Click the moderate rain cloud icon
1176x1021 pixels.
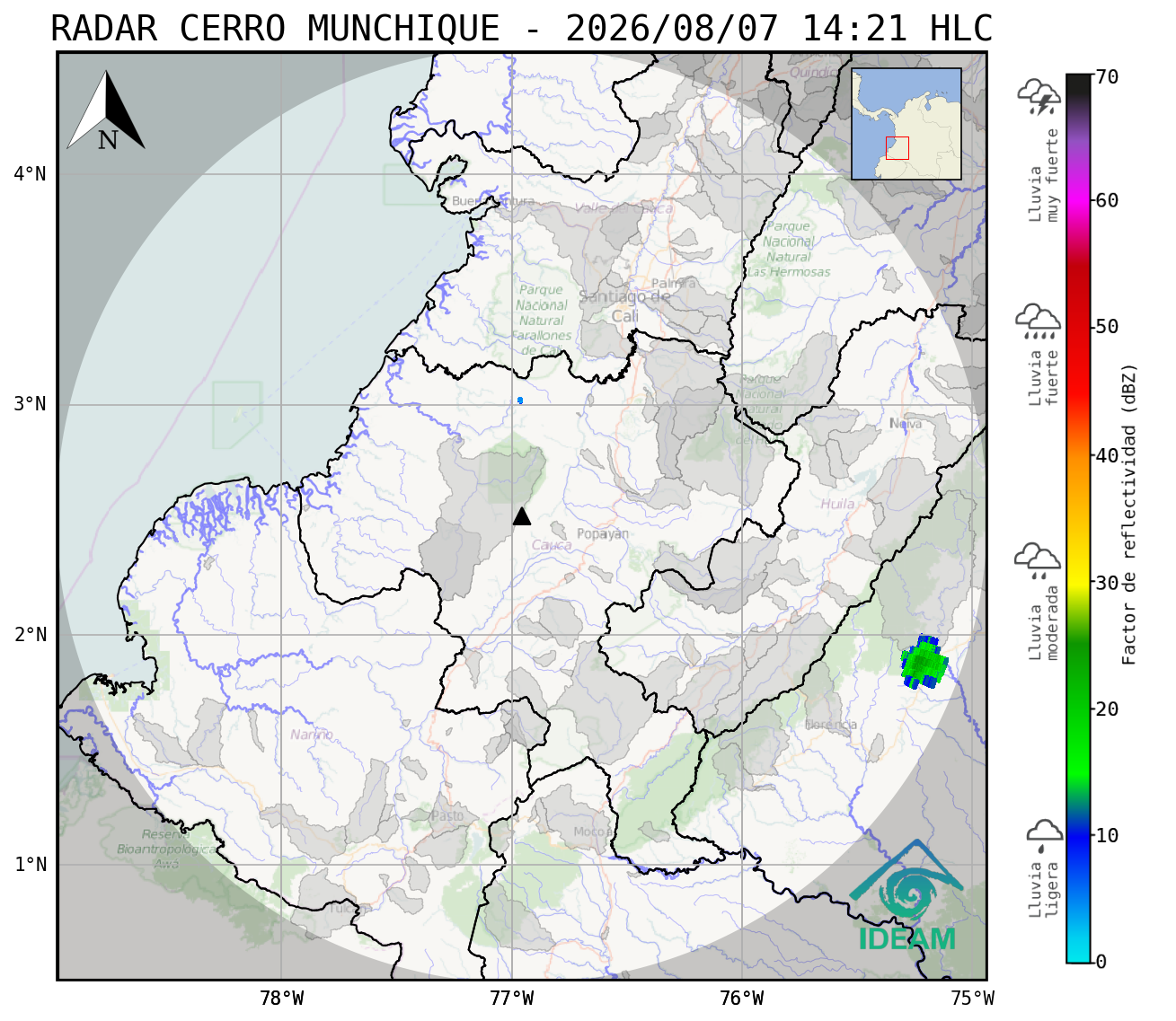[1038, 561]
